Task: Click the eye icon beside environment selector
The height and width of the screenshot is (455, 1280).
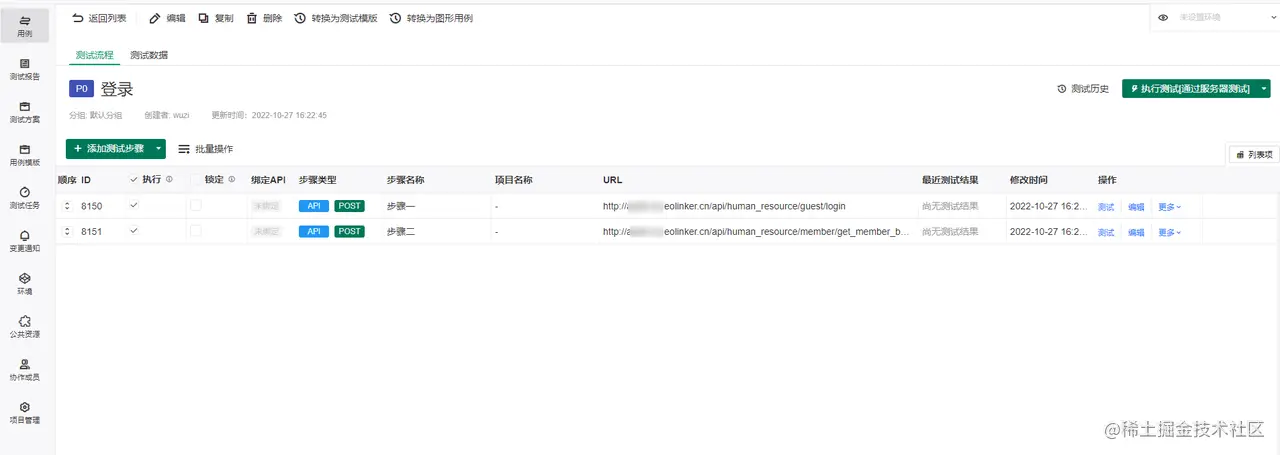Action: pos(1164,17)
